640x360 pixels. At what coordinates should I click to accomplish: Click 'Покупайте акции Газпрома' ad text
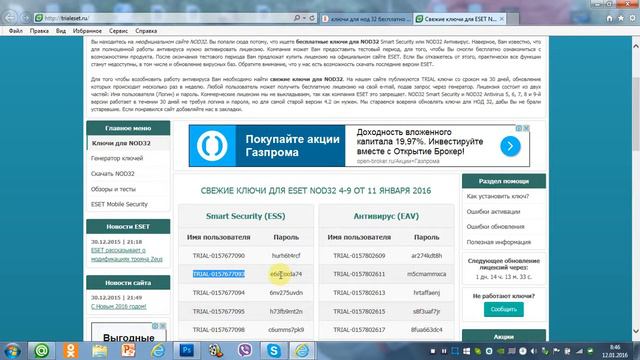(292, 146)
